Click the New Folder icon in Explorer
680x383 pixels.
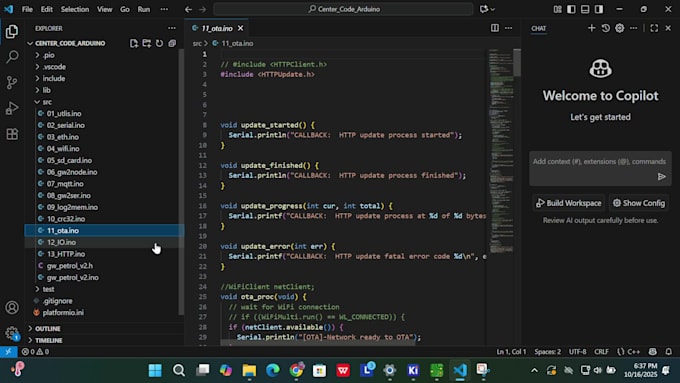point(147,43)
